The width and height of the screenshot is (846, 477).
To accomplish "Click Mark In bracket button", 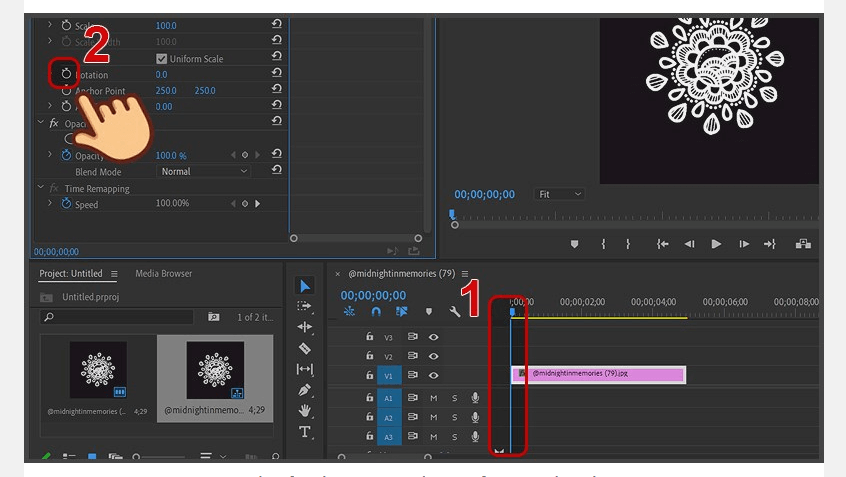I will [x=603, y=244].
